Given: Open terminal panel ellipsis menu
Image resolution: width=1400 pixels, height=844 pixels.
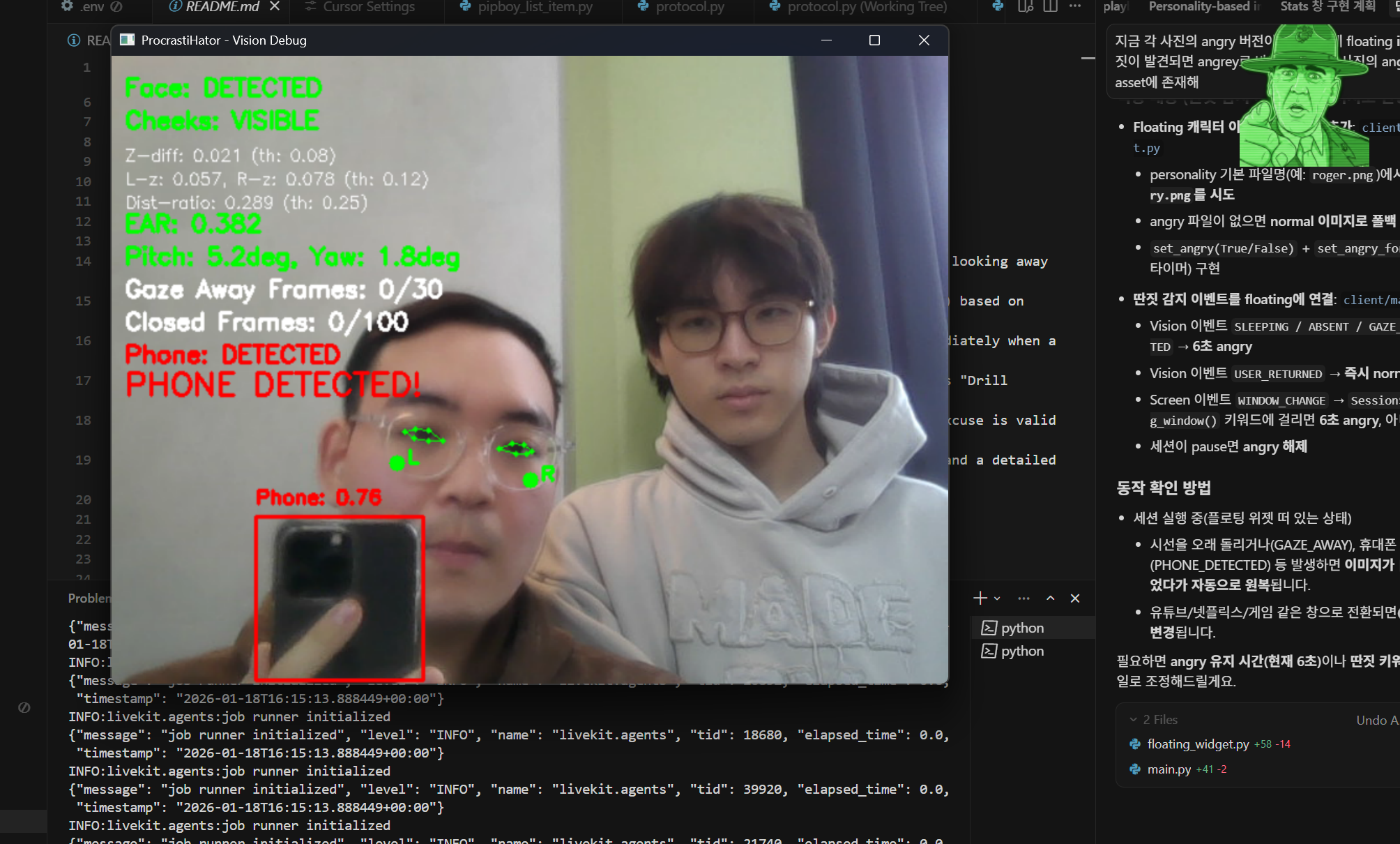Looking at the screenshot, I should 1024,598.
